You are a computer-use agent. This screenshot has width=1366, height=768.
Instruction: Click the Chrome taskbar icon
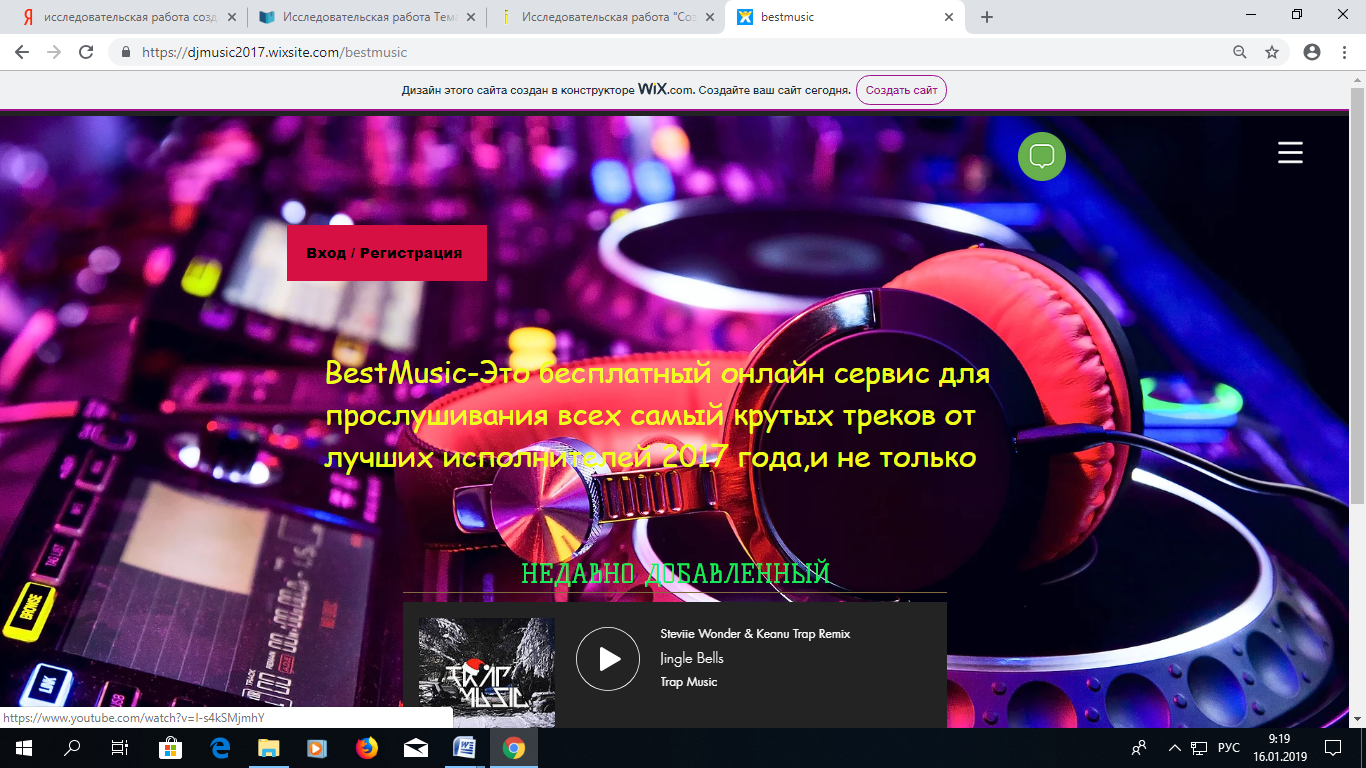pos(514,748)
